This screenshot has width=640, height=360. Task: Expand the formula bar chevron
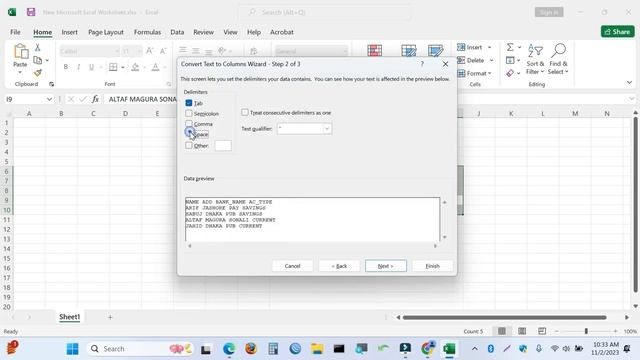(x=632, y=99)
